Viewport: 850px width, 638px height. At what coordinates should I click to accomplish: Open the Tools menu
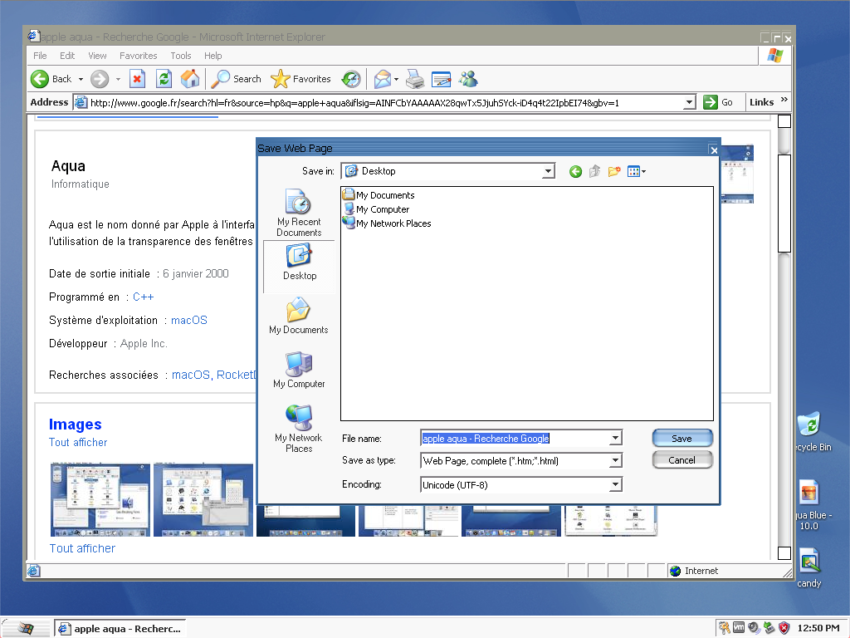pyautogui.click(x=181, y=55)
